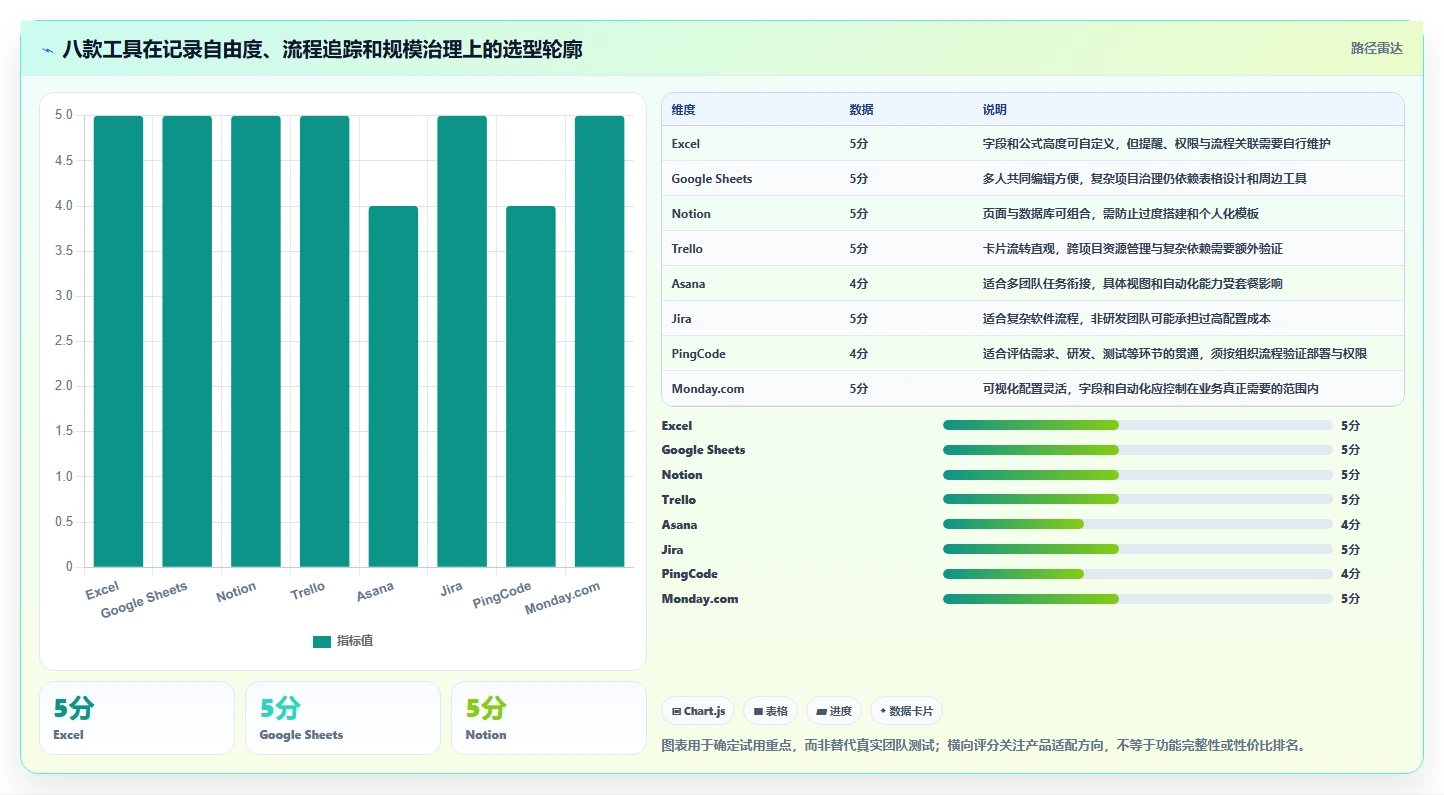Click the dashboard title 八款工具
Viewport: 1444px width, 795px height.
[x=322, y=49]
